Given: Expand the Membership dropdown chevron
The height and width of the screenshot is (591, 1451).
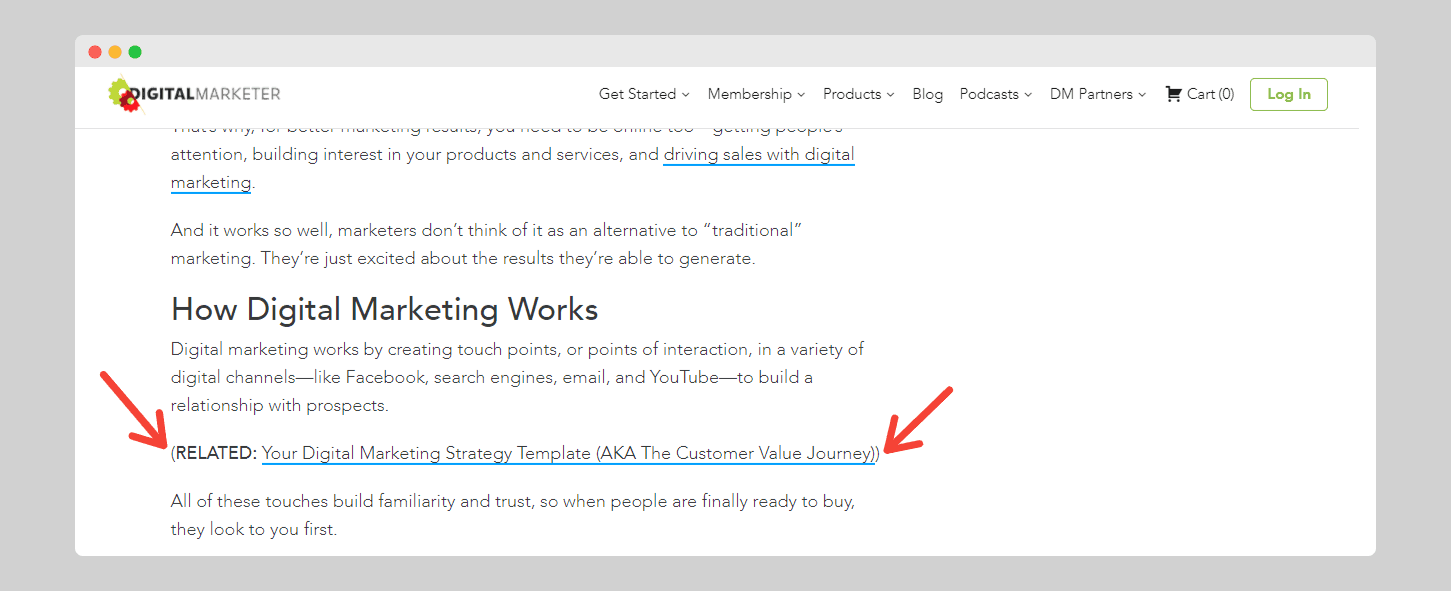Looking at the screenshot, I should 801,95.
